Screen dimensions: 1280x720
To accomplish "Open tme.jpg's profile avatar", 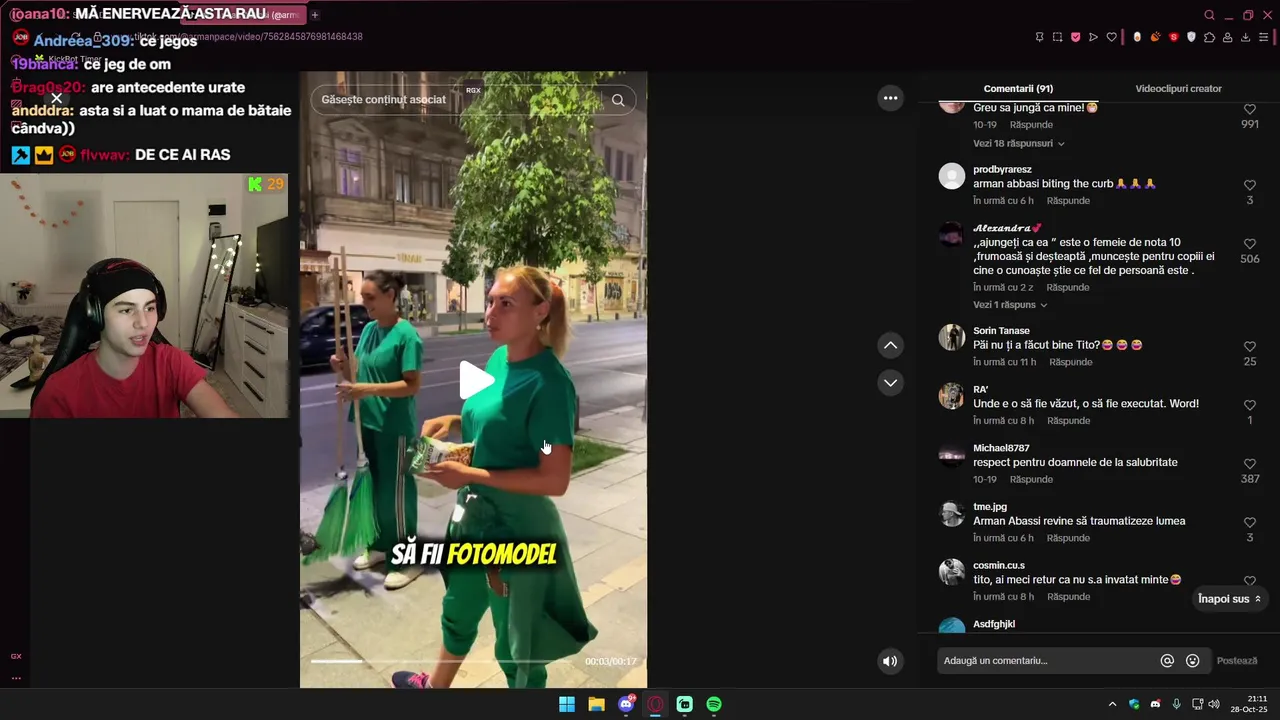I will (952, 514).
